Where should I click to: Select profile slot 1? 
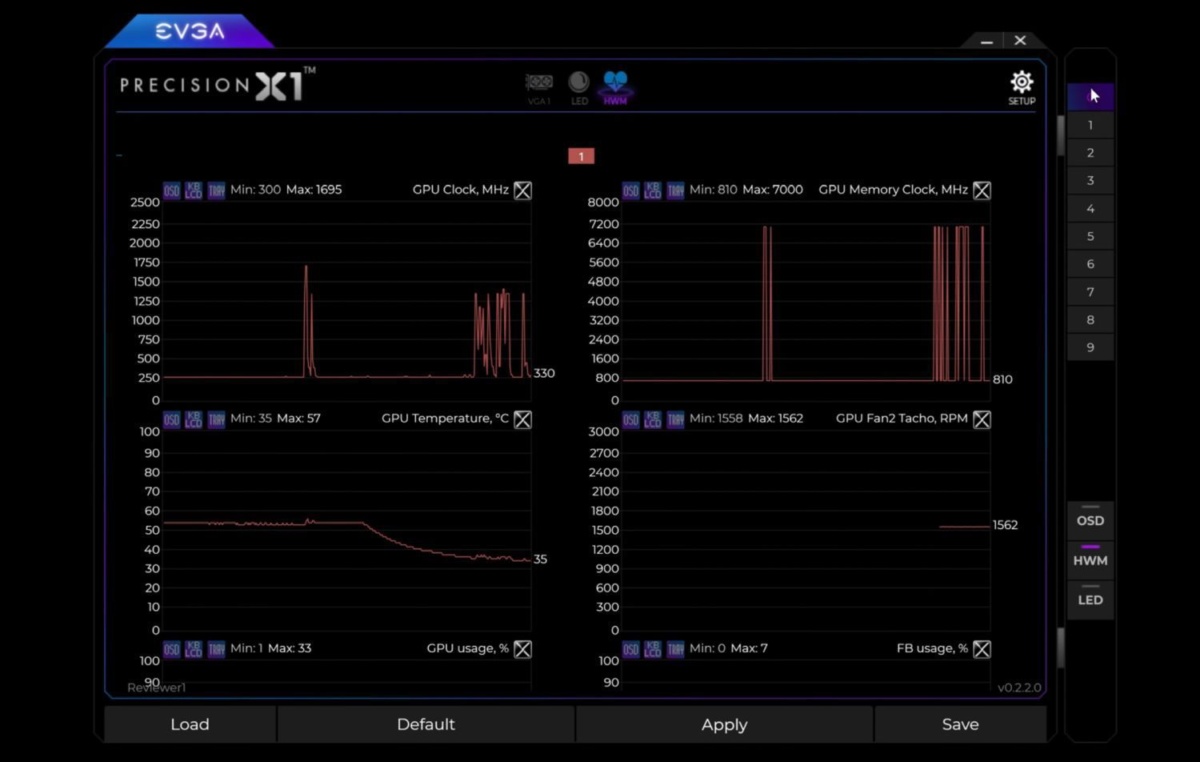click(1090, 125)
